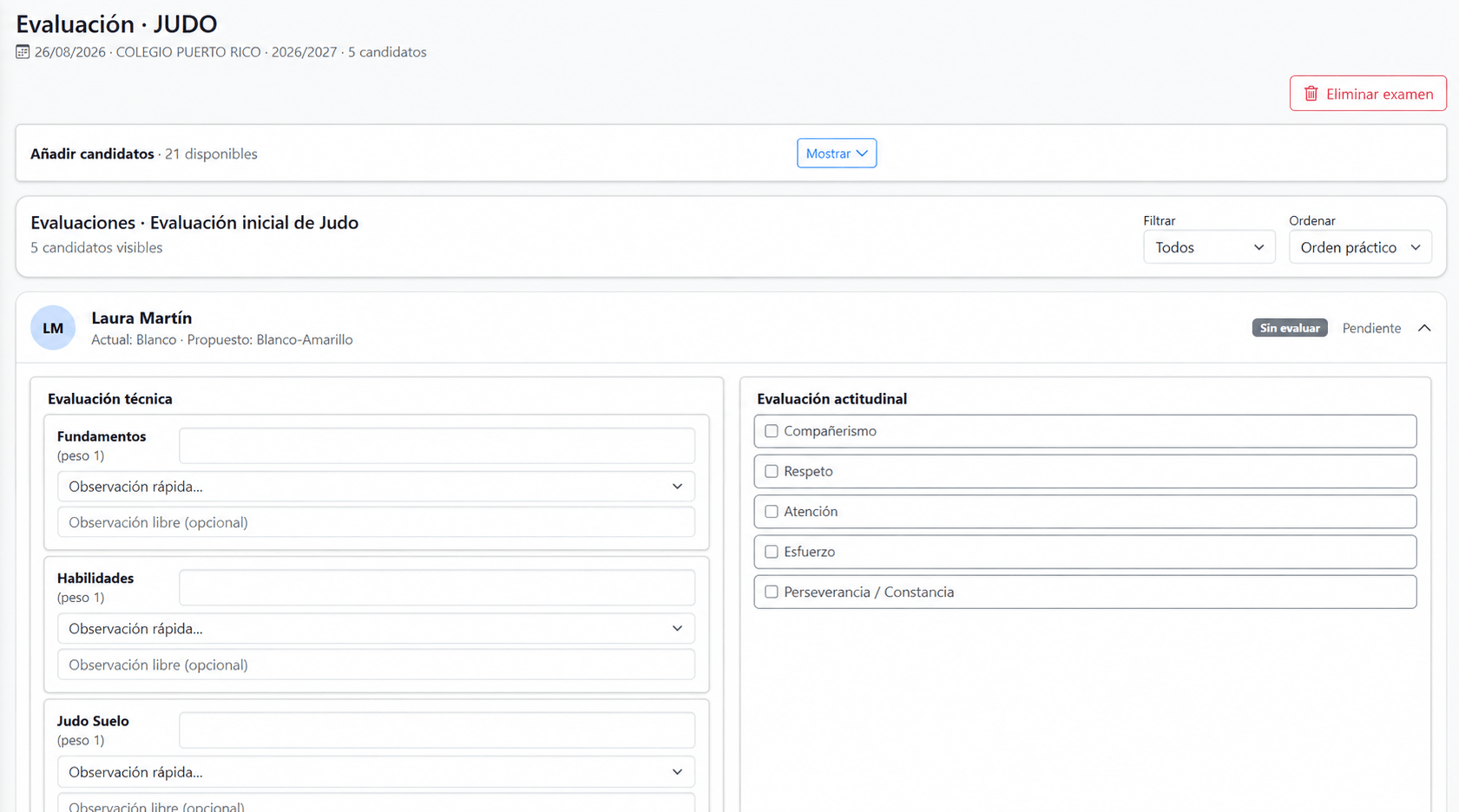Click the Eliminar examen button
The height and width of the screenshot is (812, 1459).
(x=1368, y=94)
